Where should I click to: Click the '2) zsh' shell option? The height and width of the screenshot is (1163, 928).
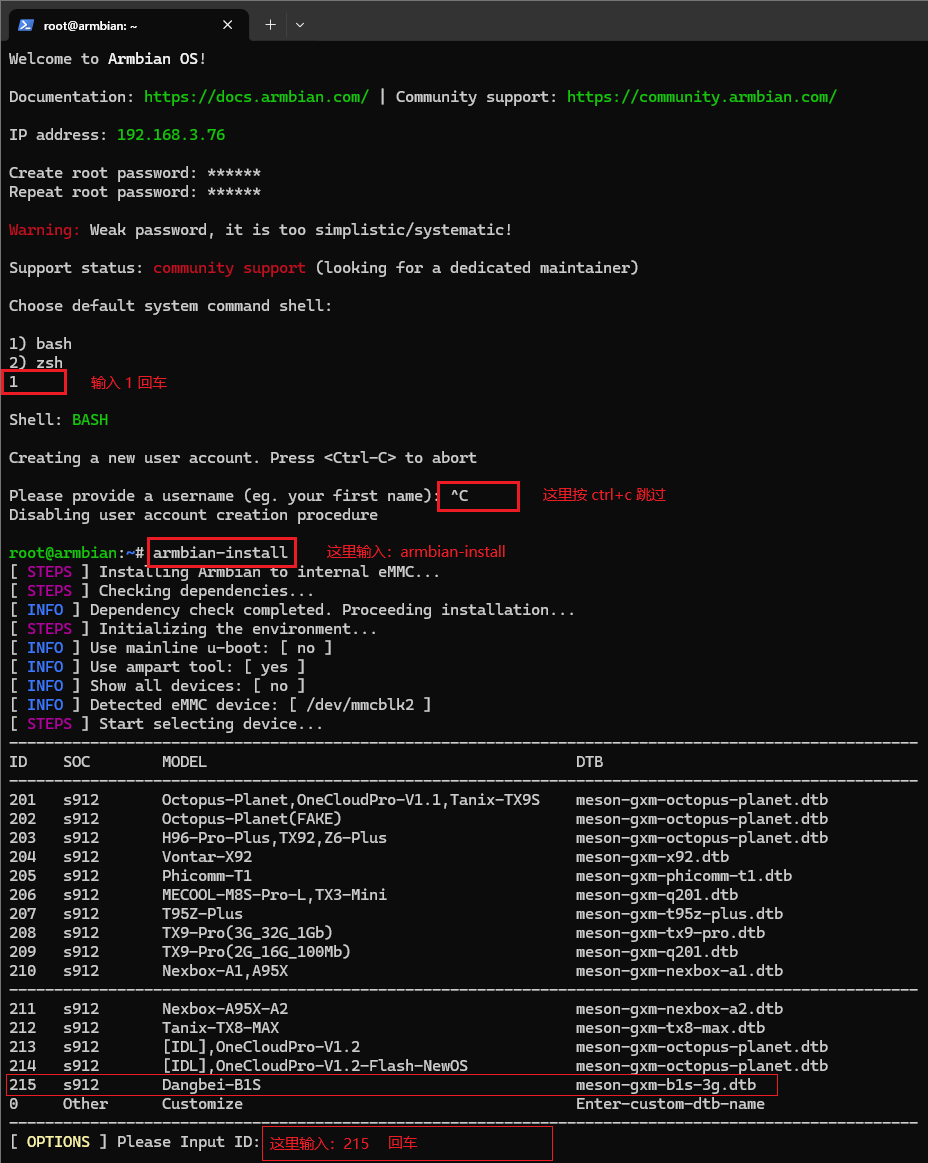point(36,363)
